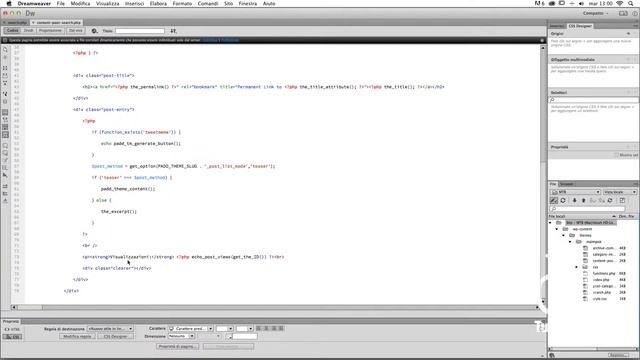
Task: Click the top icon in code toolbar
Action: 5,49
